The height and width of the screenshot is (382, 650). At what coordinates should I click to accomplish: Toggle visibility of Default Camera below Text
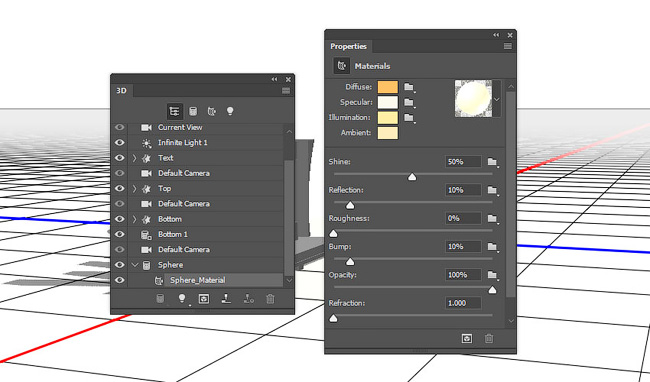(x=119, y=173)
